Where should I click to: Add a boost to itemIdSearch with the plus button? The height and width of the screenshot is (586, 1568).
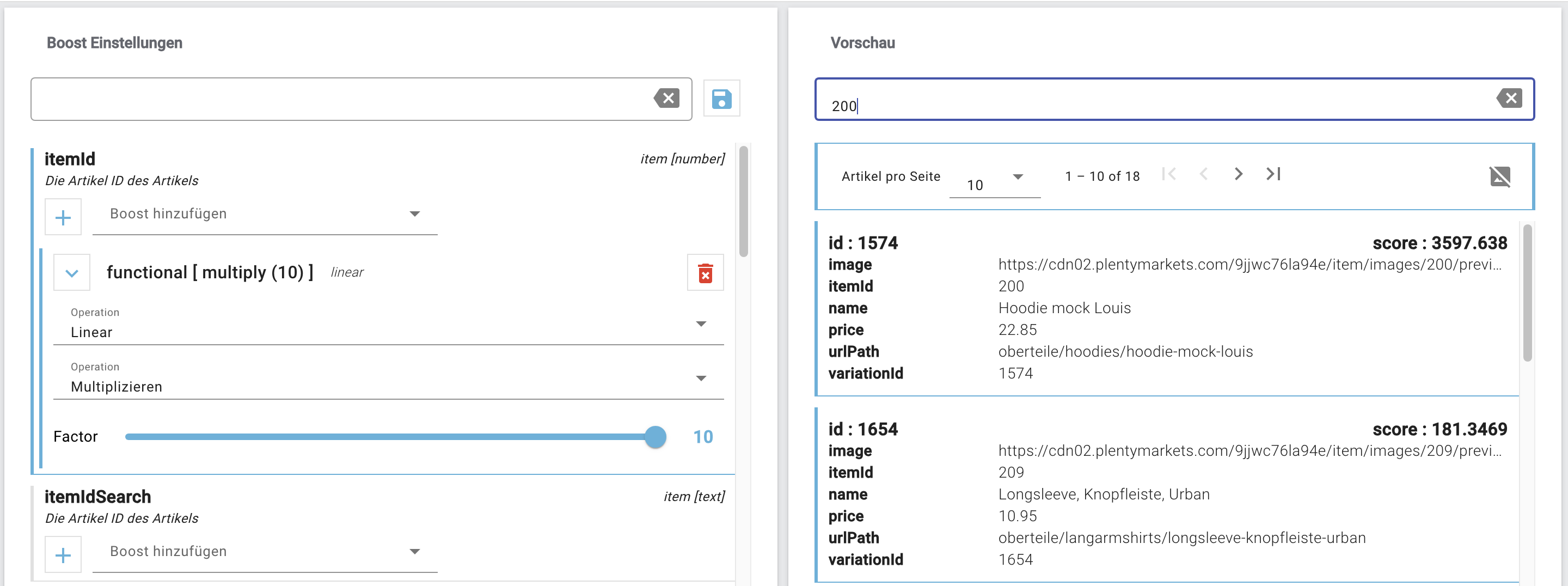[63, 555]
